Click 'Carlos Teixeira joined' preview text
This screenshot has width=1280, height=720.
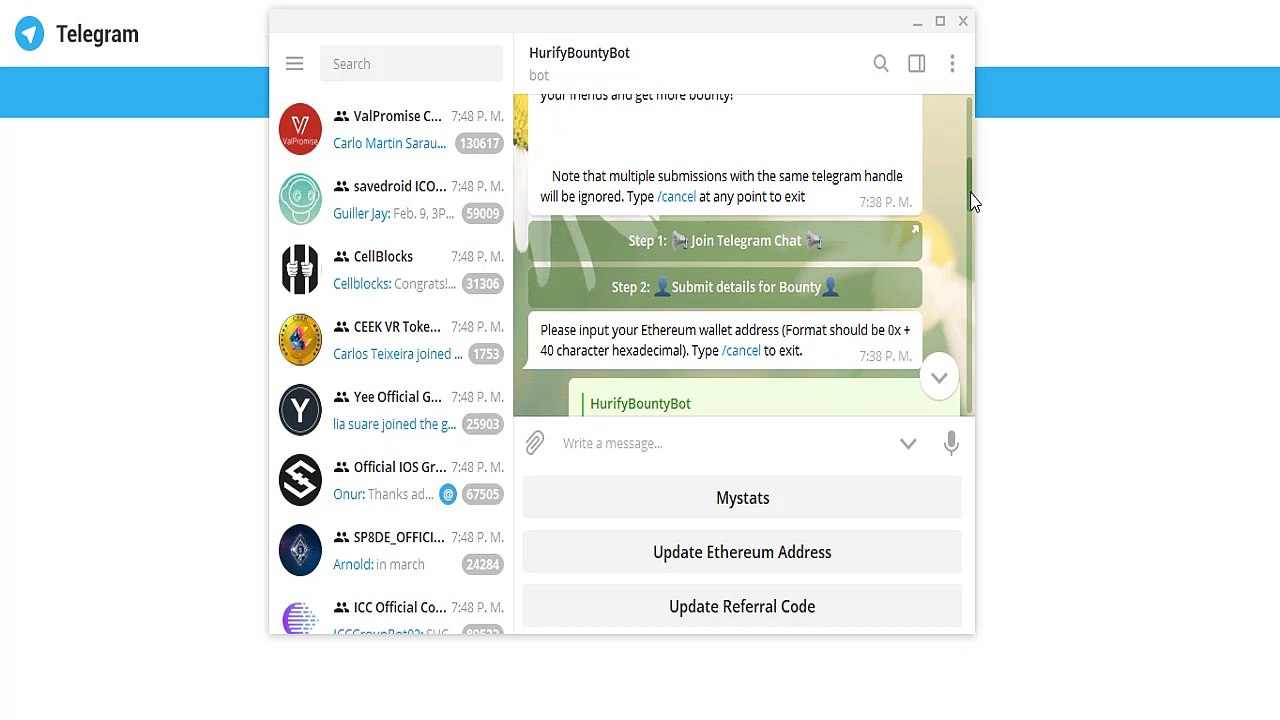point(398,354)
